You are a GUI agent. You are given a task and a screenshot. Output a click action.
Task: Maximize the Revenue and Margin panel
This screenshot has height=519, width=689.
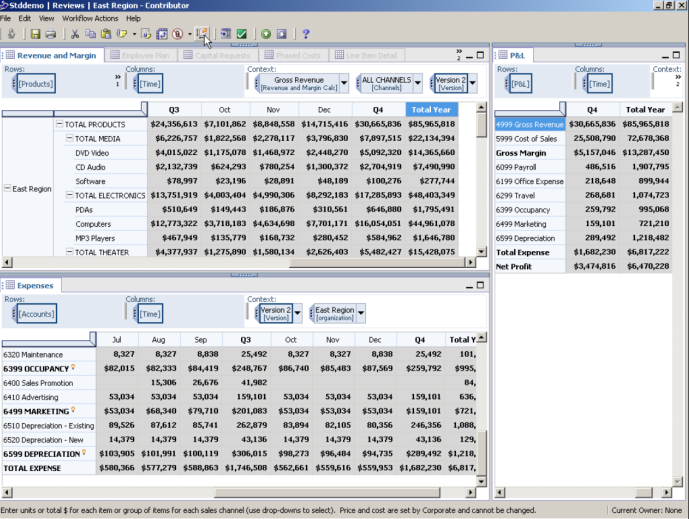480,55
